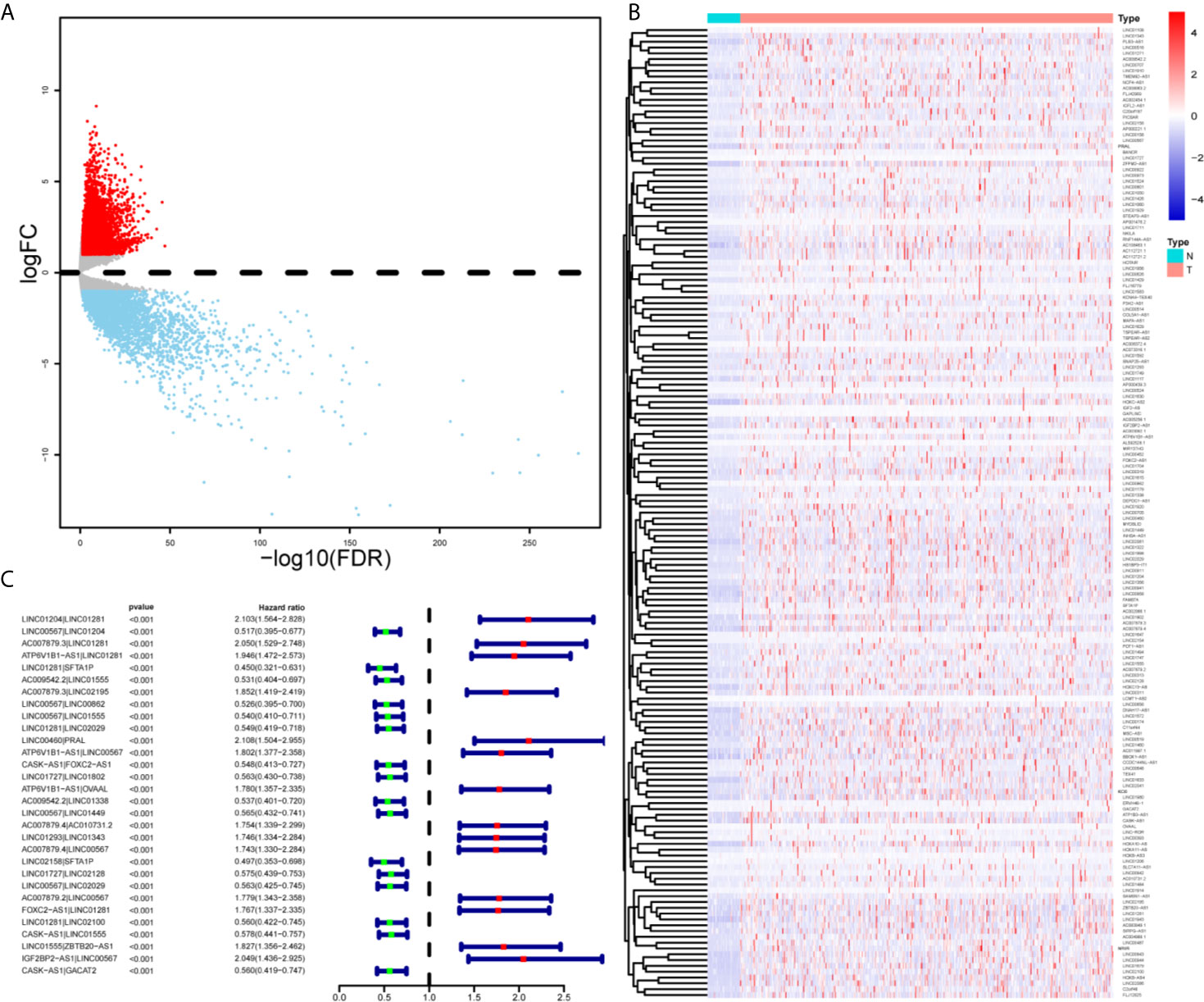
Task: Click the green marker of LINC00567|LINC01204 forest row
Action: click(x=386, y=631)
